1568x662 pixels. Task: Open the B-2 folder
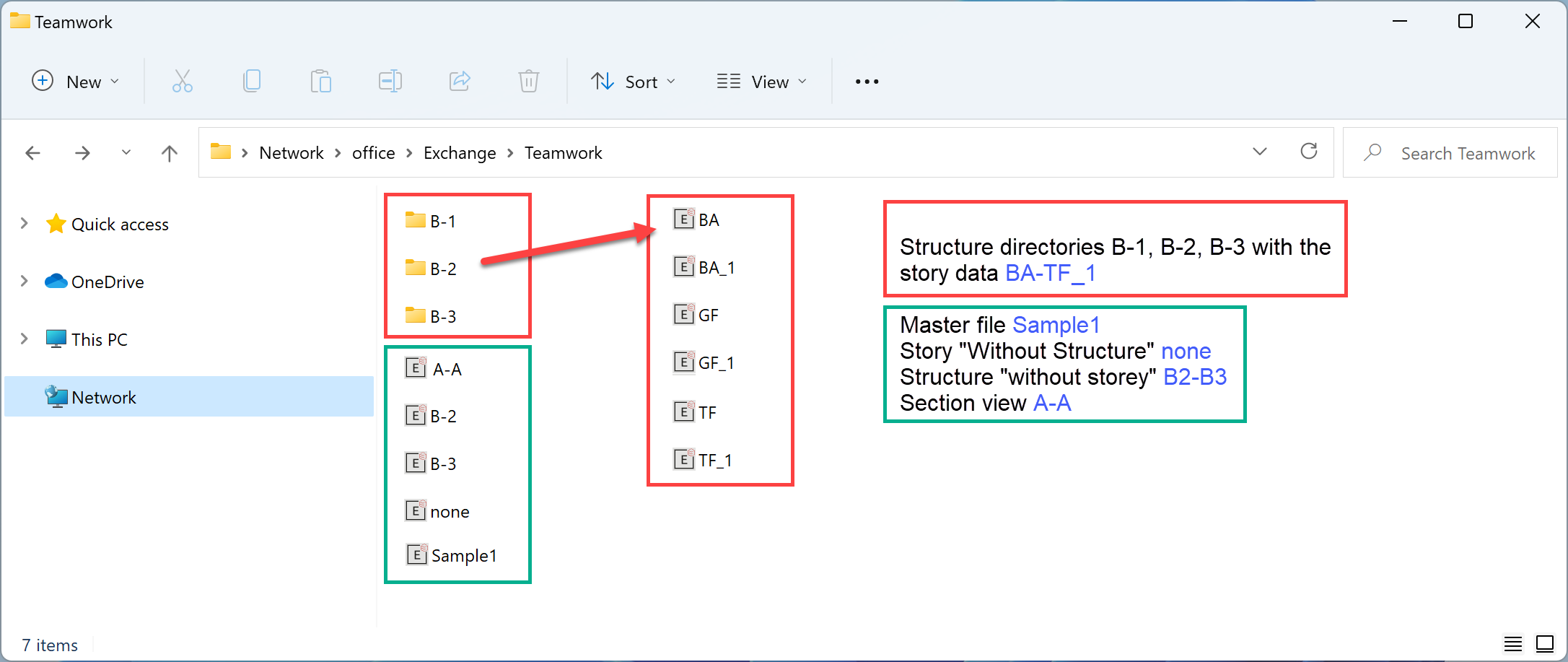442,268
